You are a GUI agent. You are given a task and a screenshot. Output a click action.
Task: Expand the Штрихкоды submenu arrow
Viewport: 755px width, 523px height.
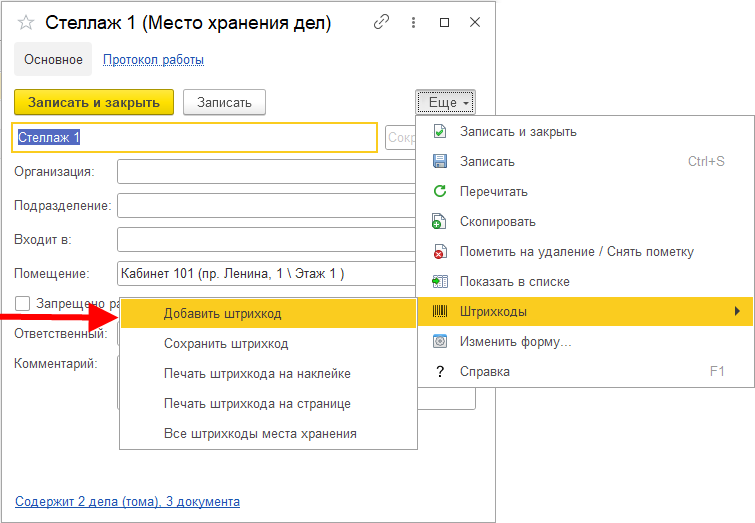(x=738, y=312)
